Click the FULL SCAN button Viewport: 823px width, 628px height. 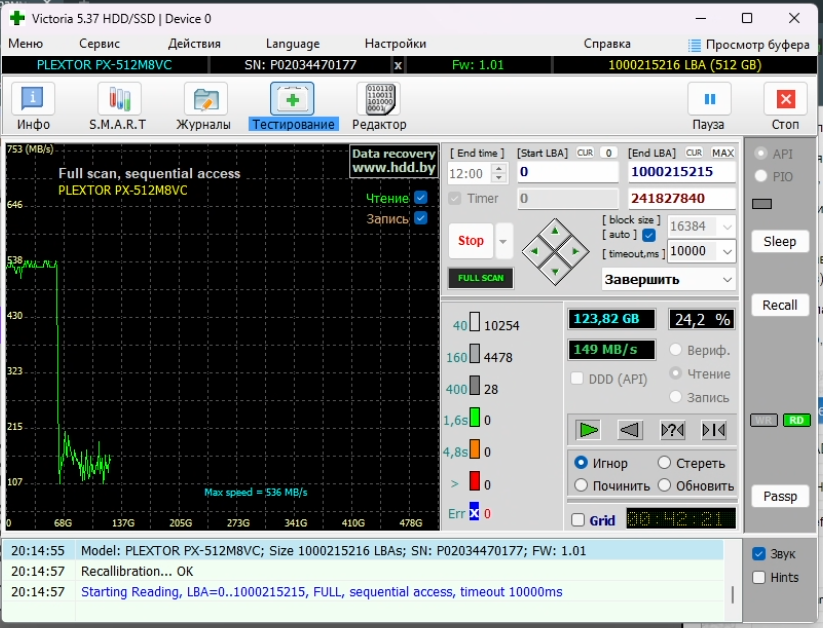(x=480, y=278)
